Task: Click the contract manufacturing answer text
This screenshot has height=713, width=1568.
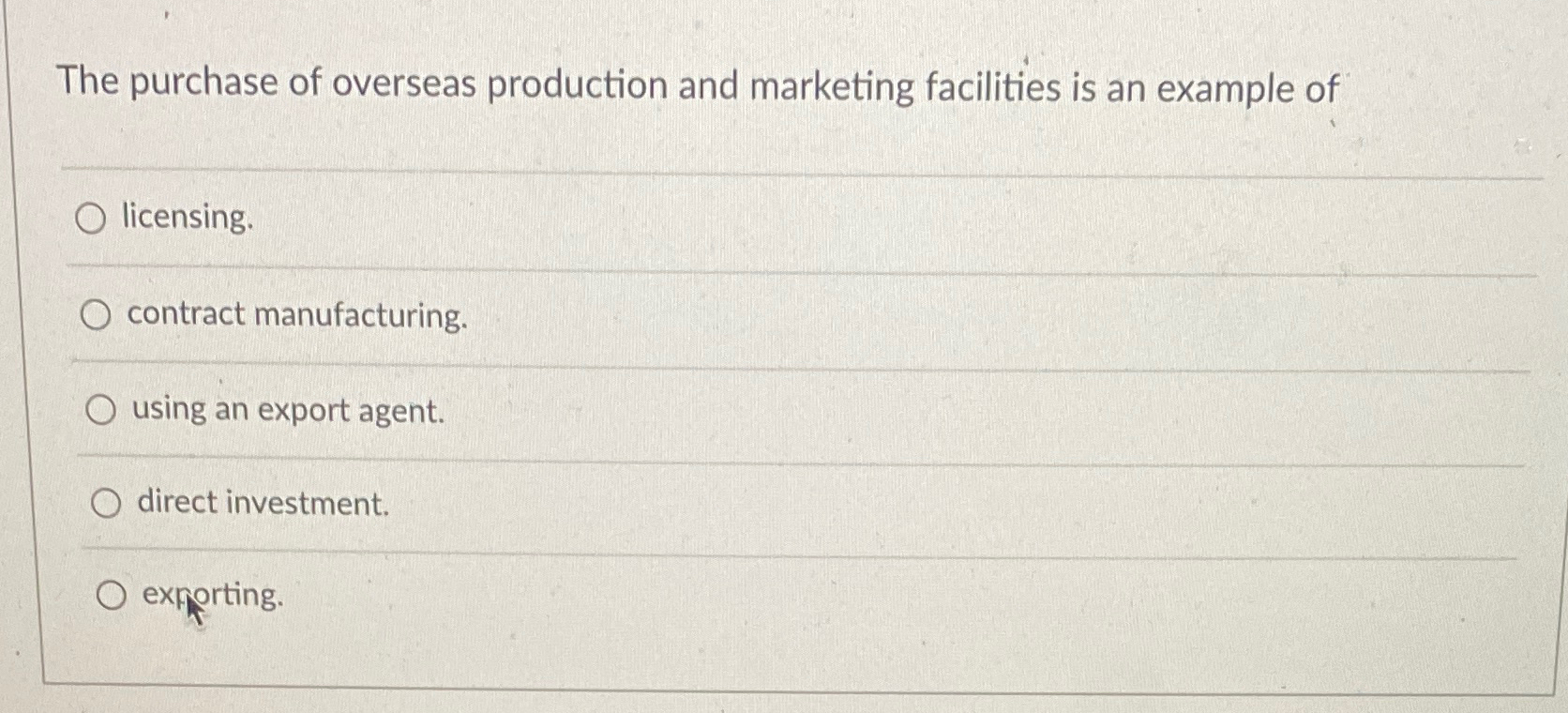Action: coord(298,316)
